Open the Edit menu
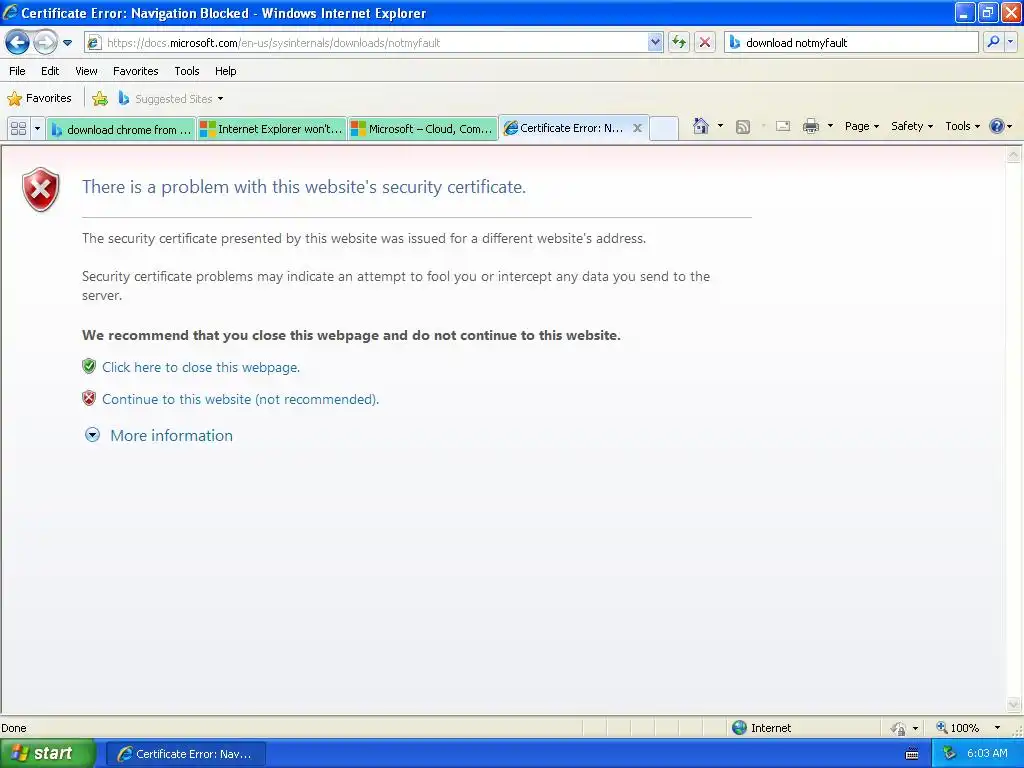Screen dimensions: 1024x768 50,71
